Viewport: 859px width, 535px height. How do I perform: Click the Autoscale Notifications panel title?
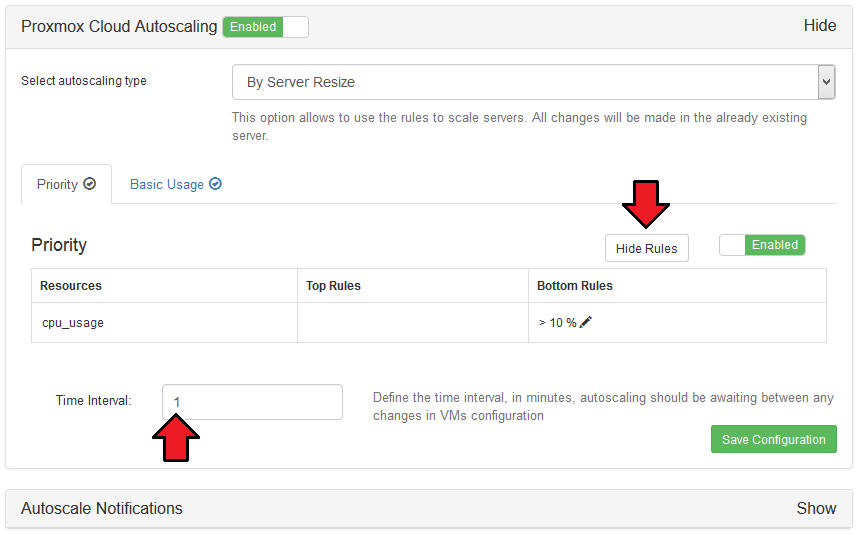(102, 508)
